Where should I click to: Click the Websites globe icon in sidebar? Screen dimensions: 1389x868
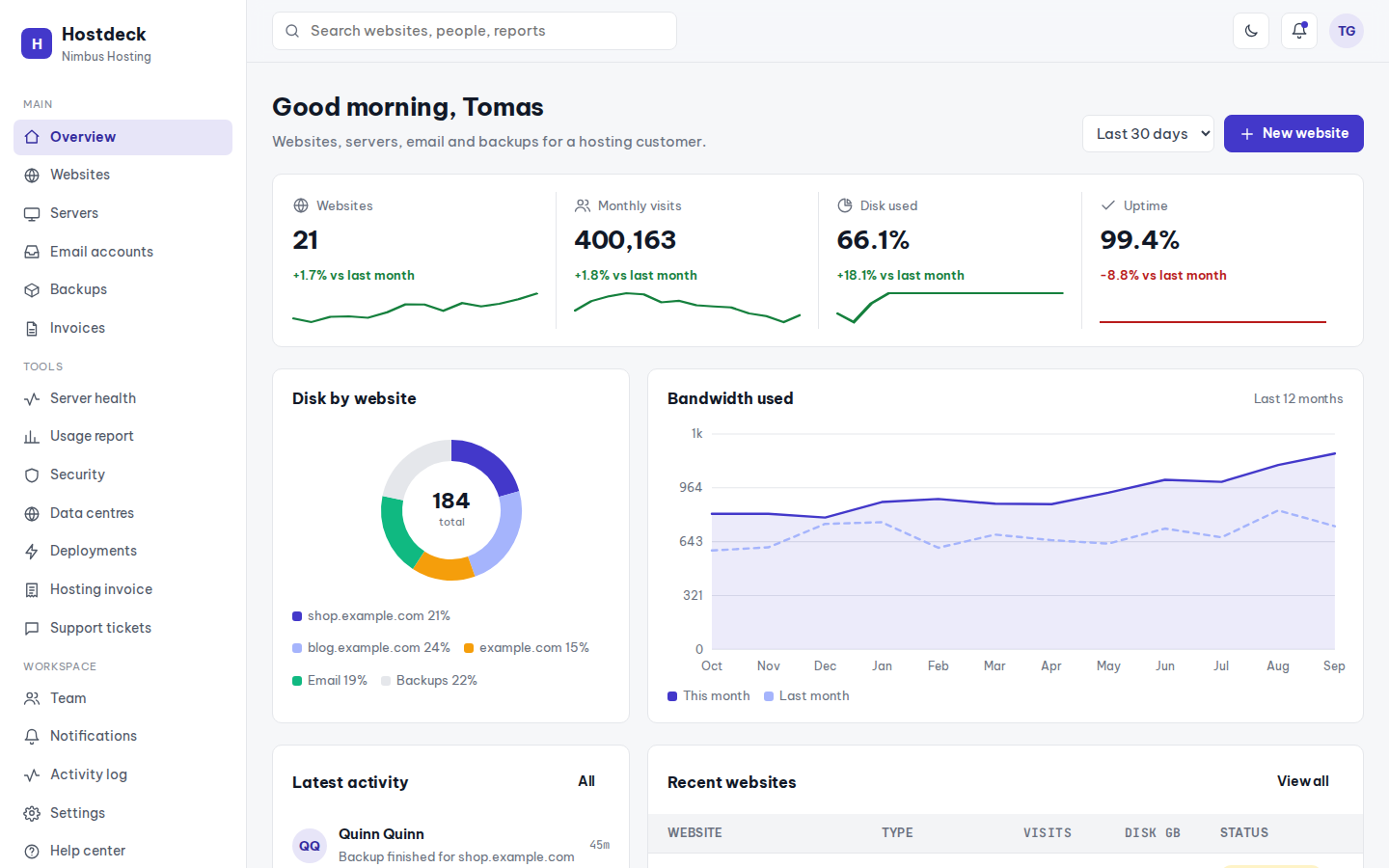32,175
